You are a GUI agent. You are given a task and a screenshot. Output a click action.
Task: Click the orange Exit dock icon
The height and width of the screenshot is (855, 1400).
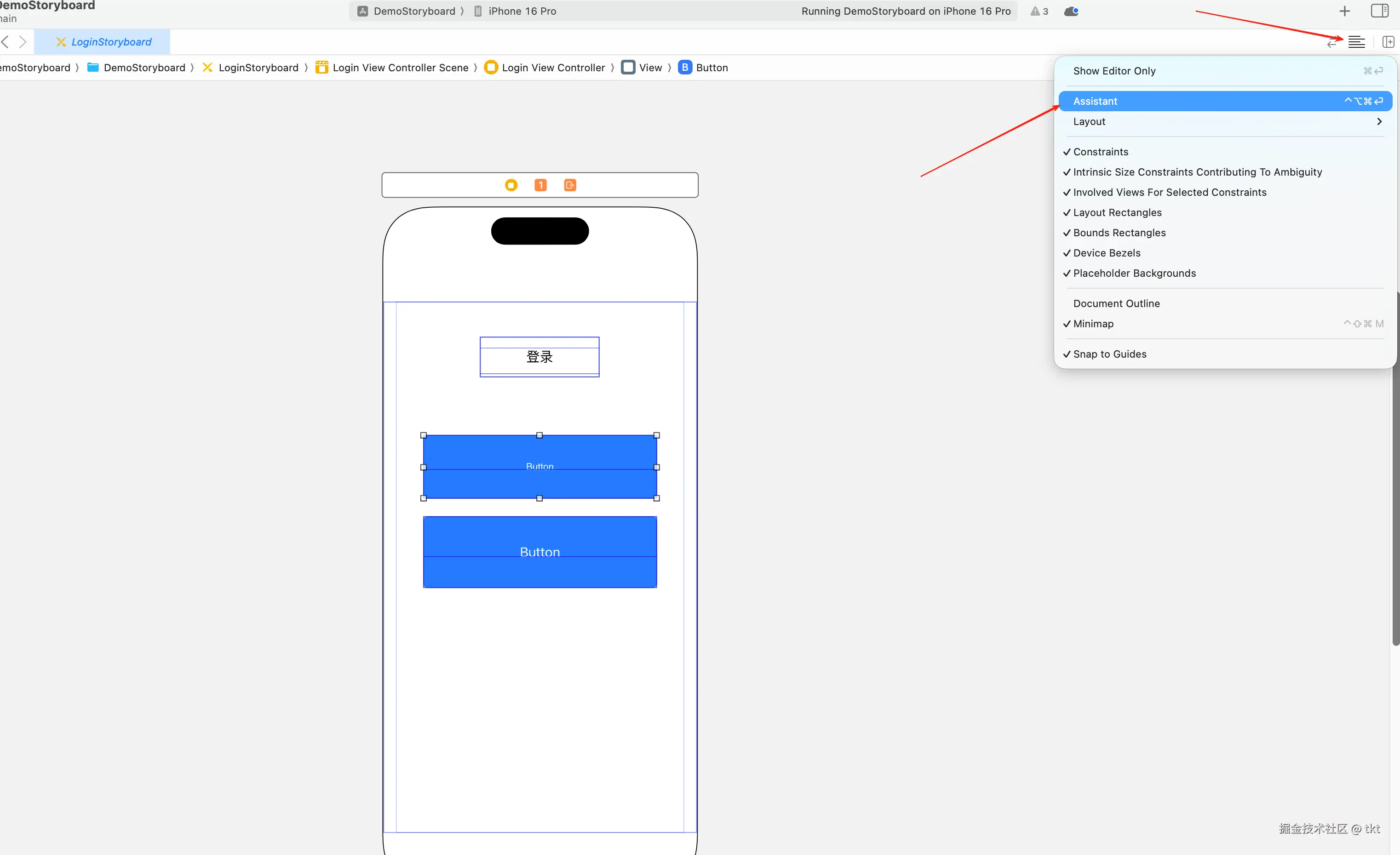570,185
